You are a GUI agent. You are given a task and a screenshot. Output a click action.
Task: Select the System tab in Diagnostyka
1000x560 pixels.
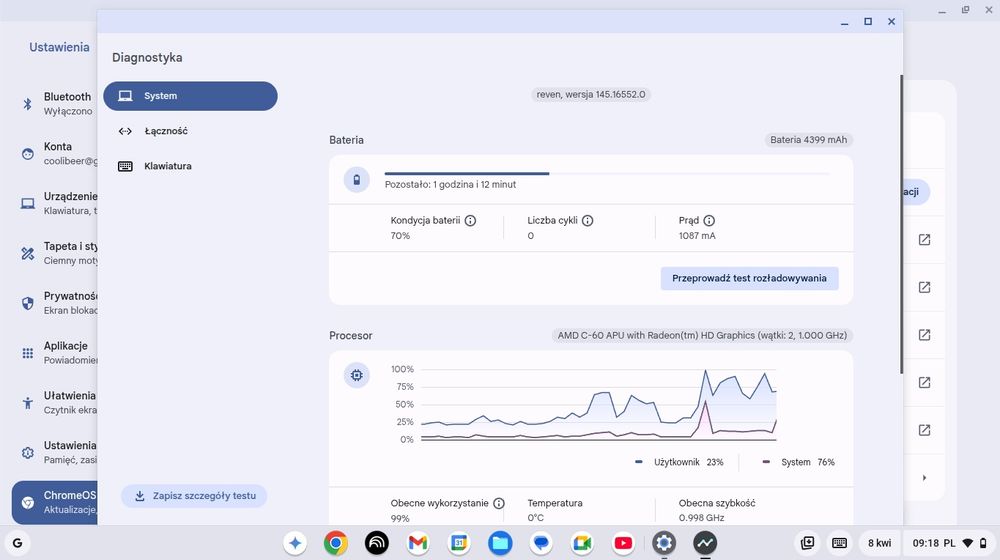pos(190,96)
